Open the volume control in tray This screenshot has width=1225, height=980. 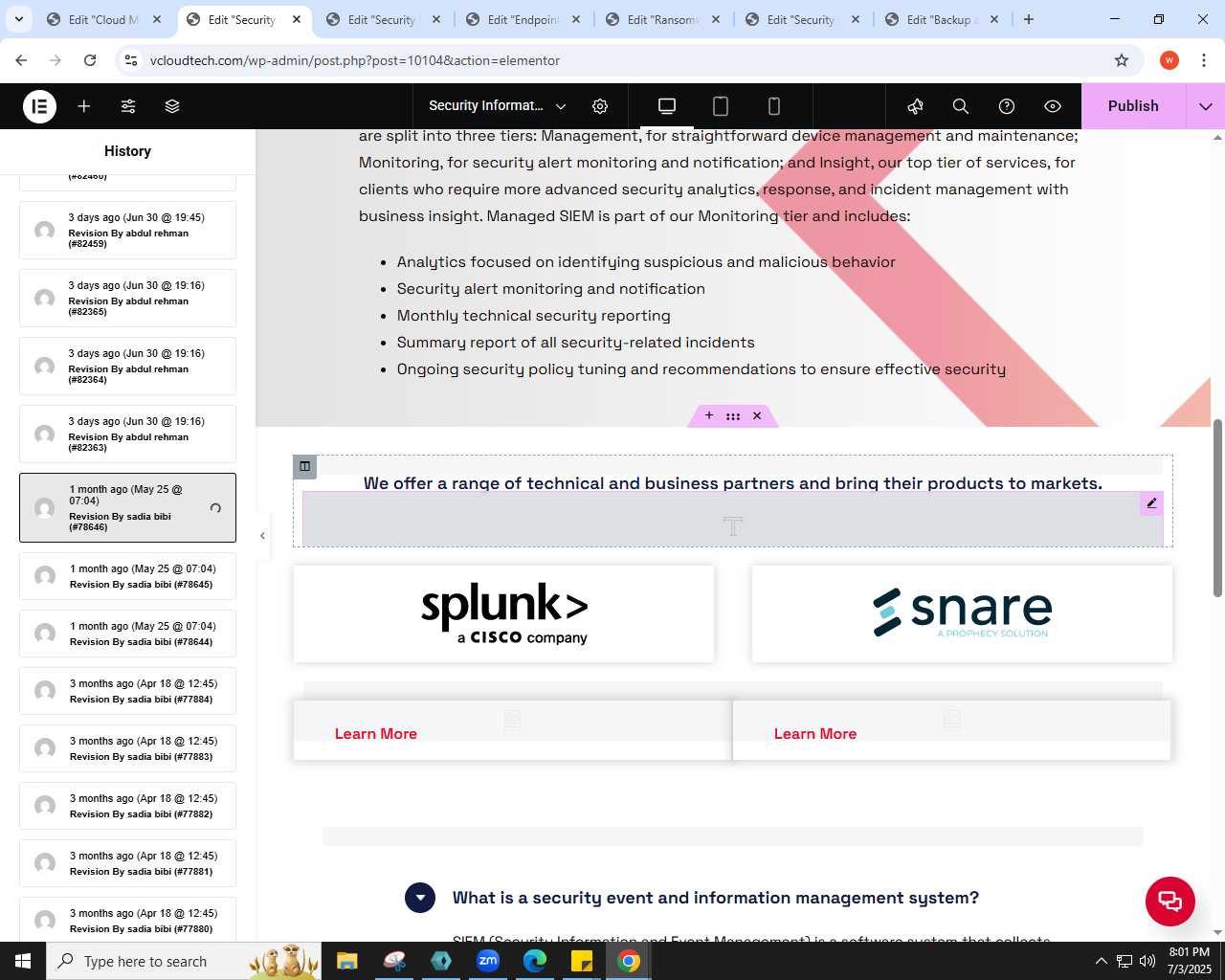point(1147,961)
